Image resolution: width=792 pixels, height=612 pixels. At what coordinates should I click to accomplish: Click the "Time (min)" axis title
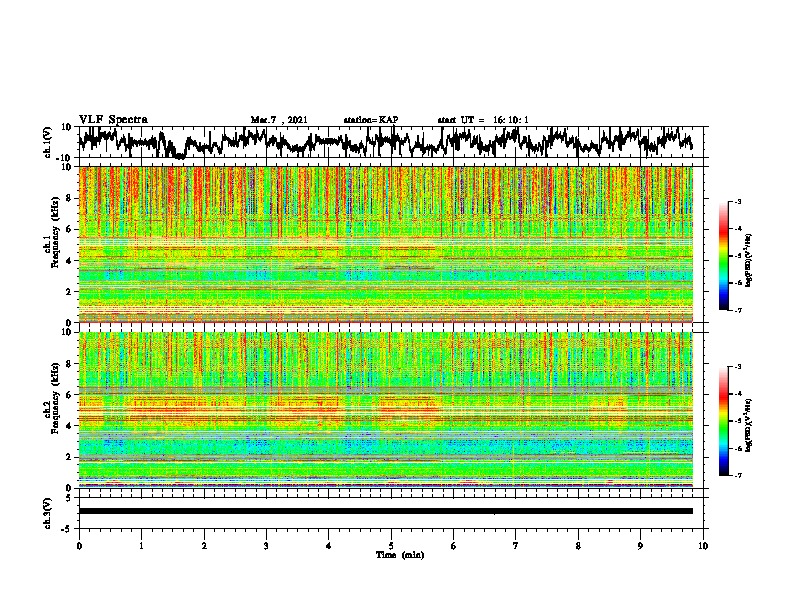pos(400,555)
